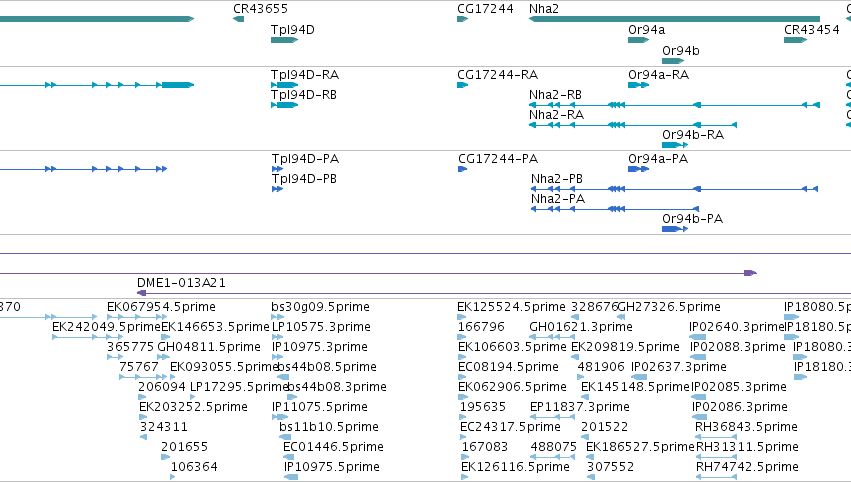This screenshot has width=851, height=482.
Task: Select the DME1-013A21 clone label
Action: (x=181, y=283)
